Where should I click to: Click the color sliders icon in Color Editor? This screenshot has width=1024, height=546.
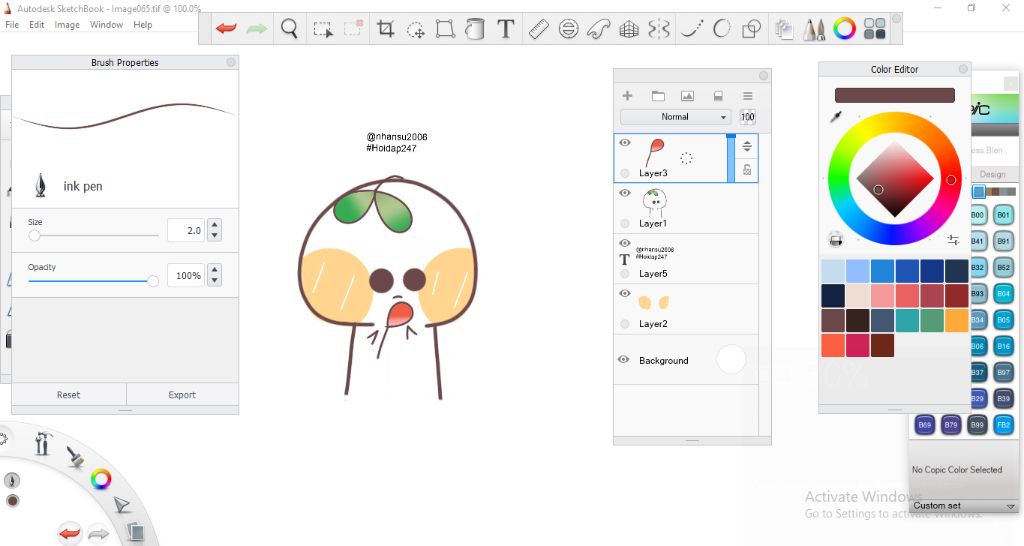click(953, 240)
